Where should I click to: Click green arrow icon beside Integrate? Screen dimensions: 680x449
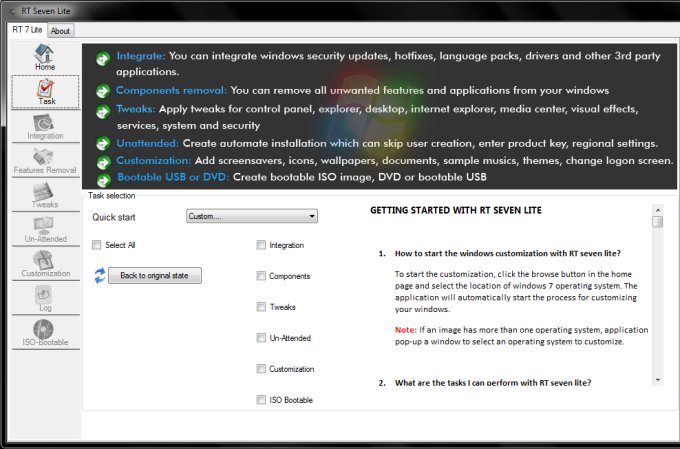click(x=103, y=58)
